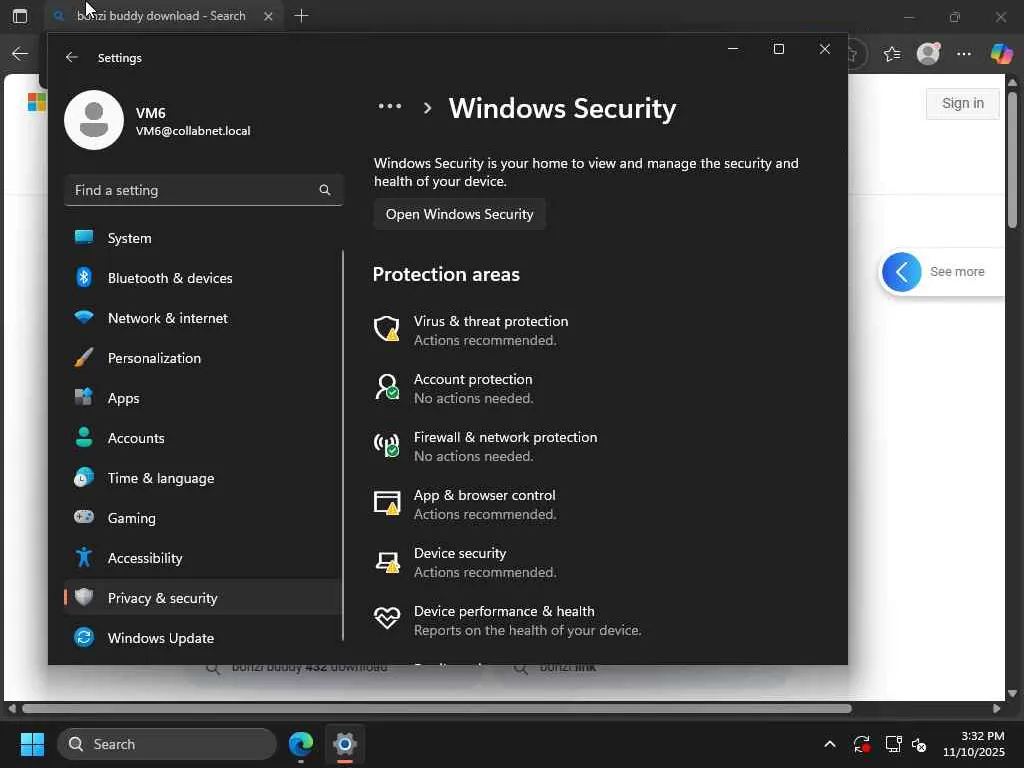Screen dimensions: 1024x768
Task: Click the Device performance & health heart icon
Action: (387, 618)
